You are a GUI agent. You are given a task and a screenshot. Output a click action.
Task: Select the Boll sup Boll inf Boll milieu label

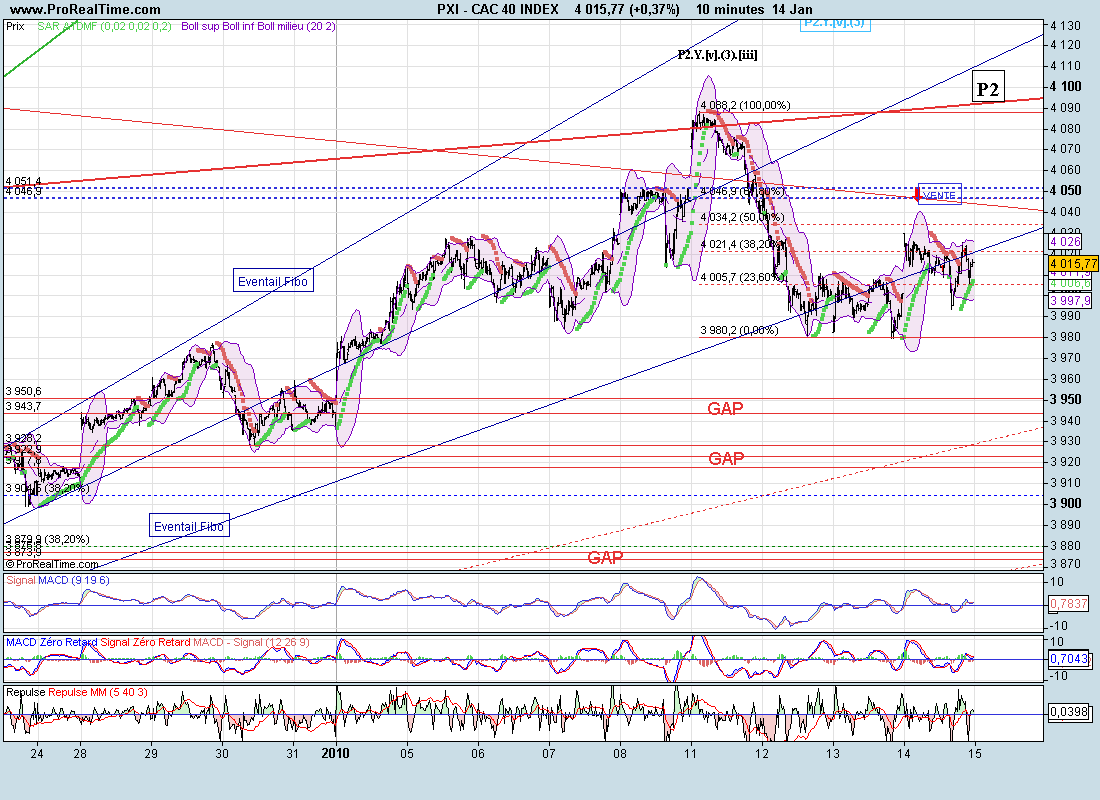click(258, 27)
